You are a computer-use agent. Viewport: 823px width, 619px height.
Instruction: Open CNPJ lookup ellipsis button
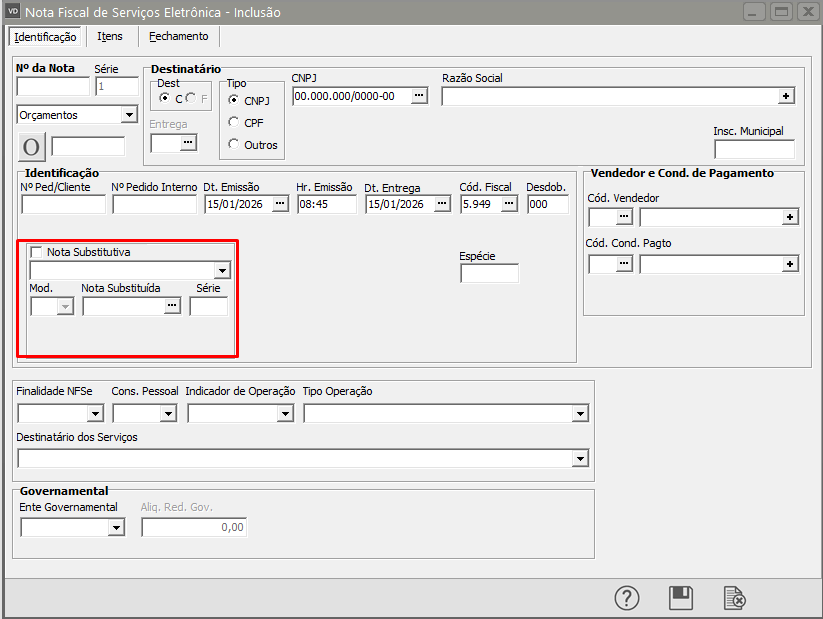(420, 96)
